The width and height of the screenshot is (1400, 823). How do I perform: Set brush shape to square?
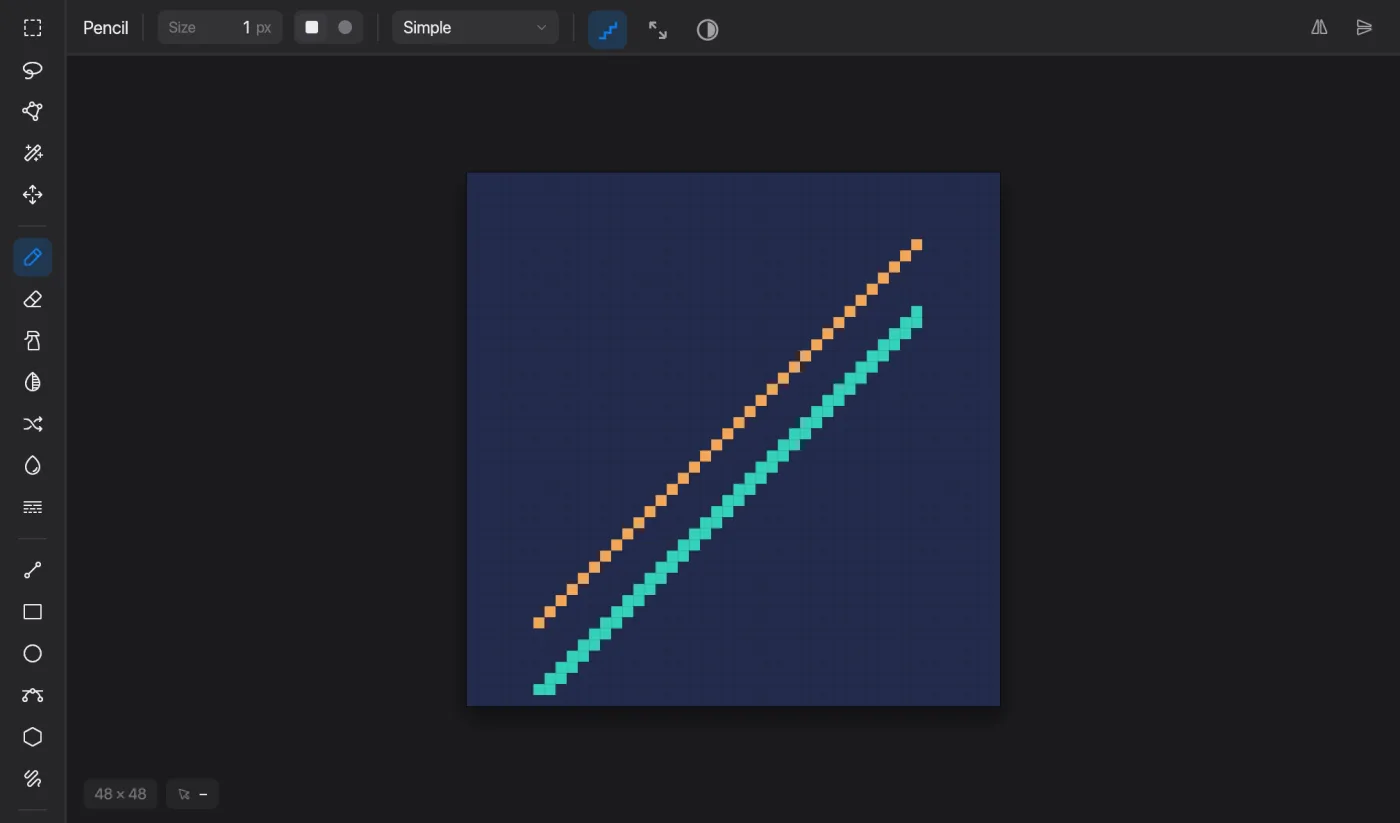point(312,28)
